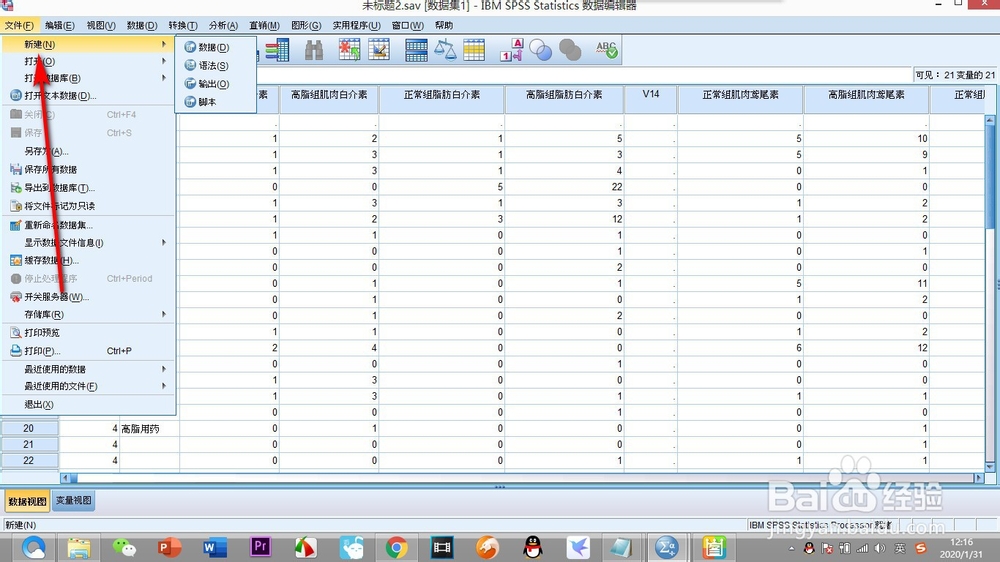
Task: Expand the 存储库(R) submenu
Action: point(89,314)
